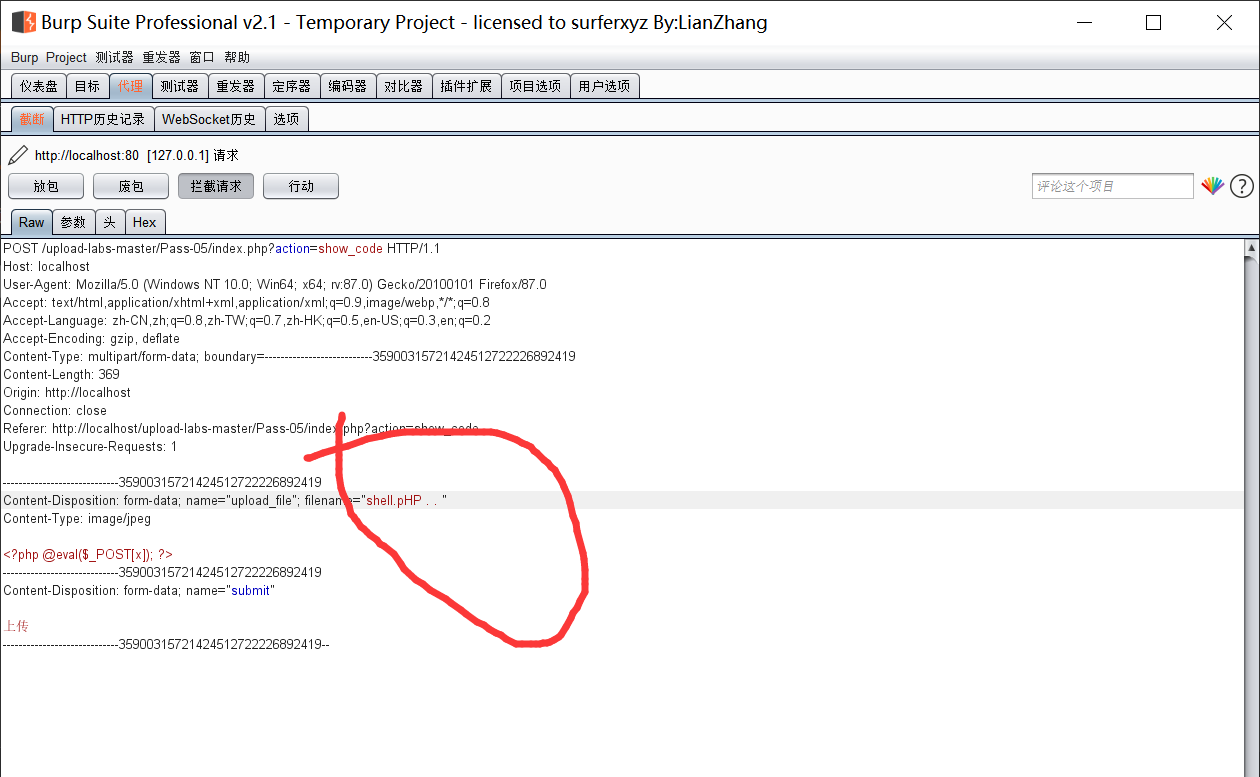Screen dimensions: 1260x777
Task: Click the Referer header line
Action: point(241,429)
